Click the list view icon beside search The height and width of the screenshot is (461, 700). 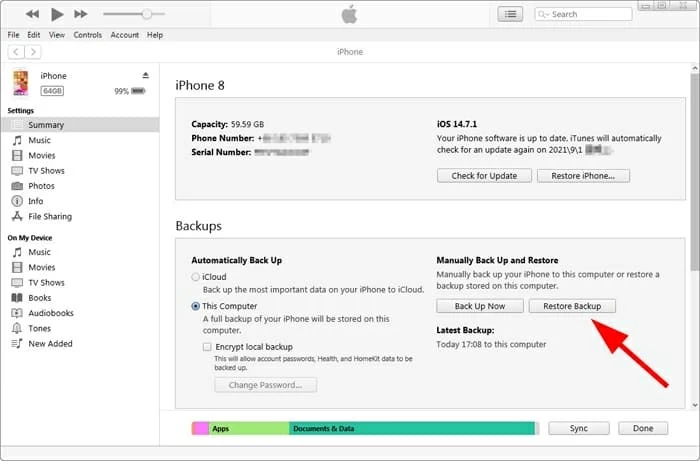coord(511,14)
